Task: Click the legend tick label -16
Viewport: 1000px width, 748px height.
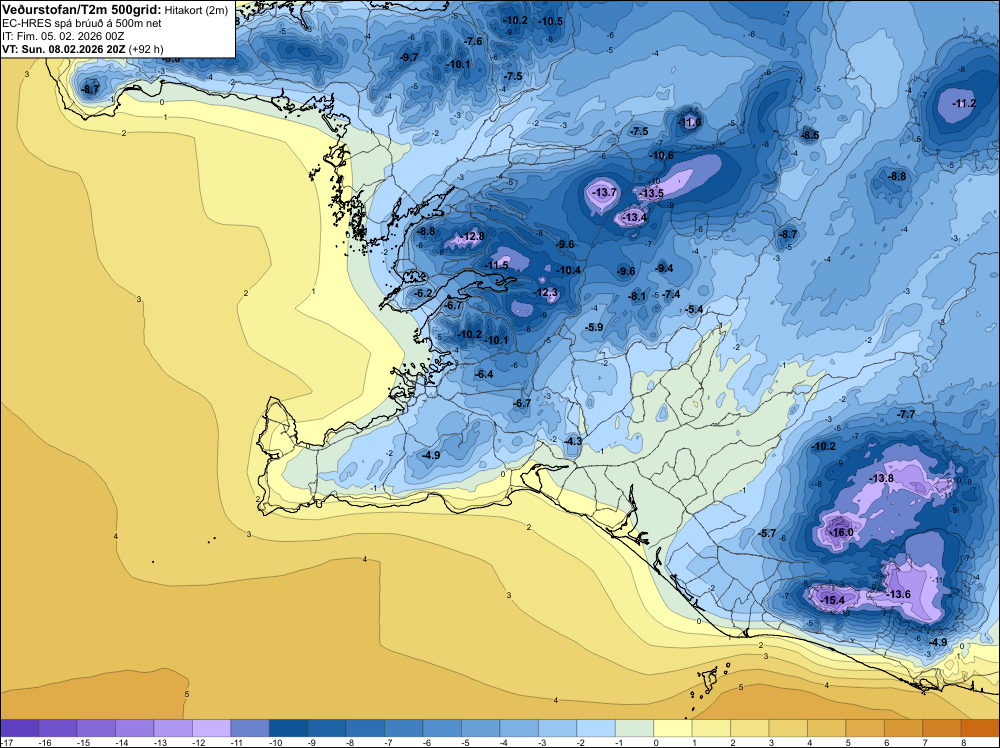Action: 45,743
